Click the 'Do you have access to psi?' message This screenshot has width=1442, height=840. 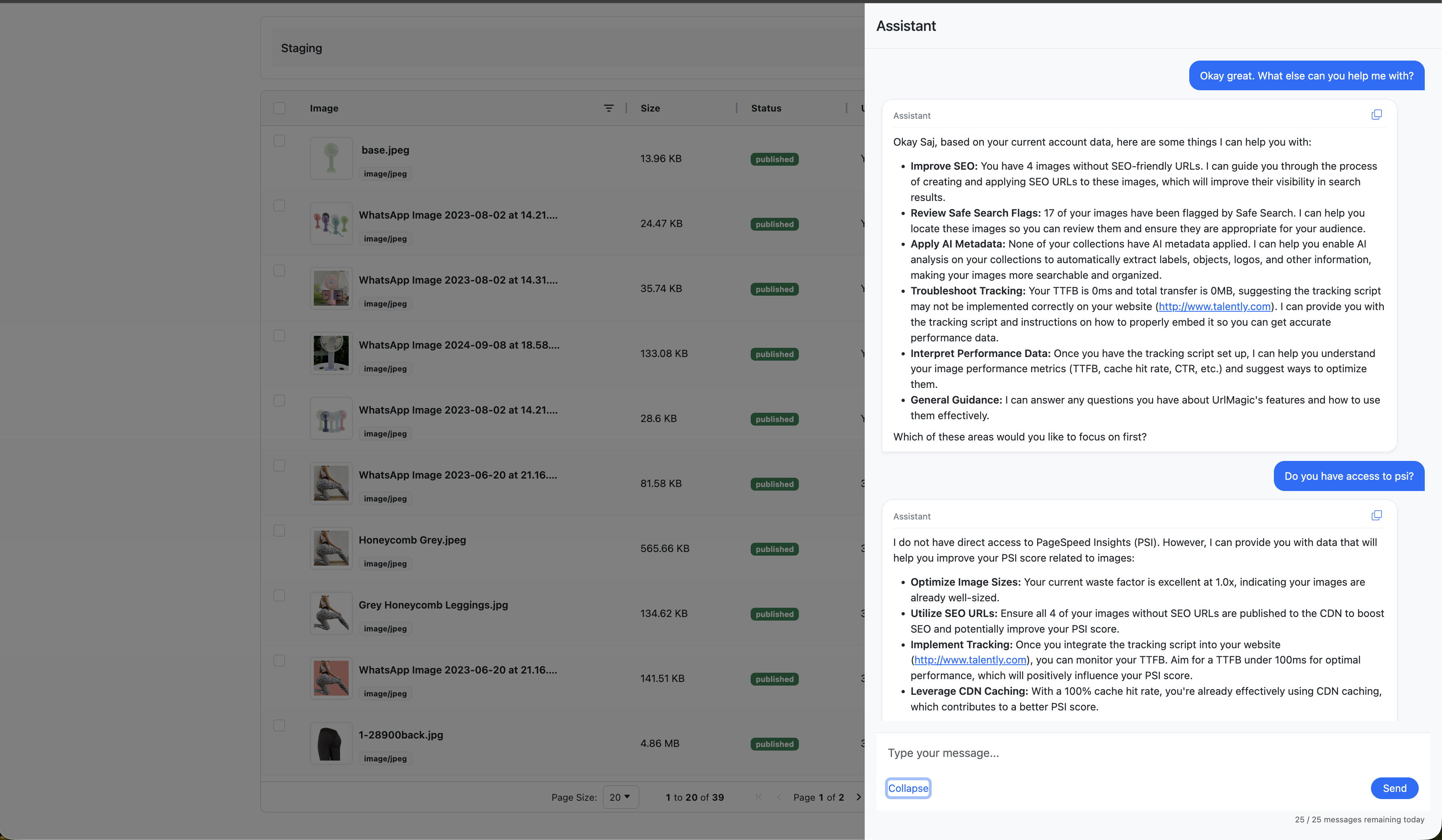click(x=1349, y=476)
